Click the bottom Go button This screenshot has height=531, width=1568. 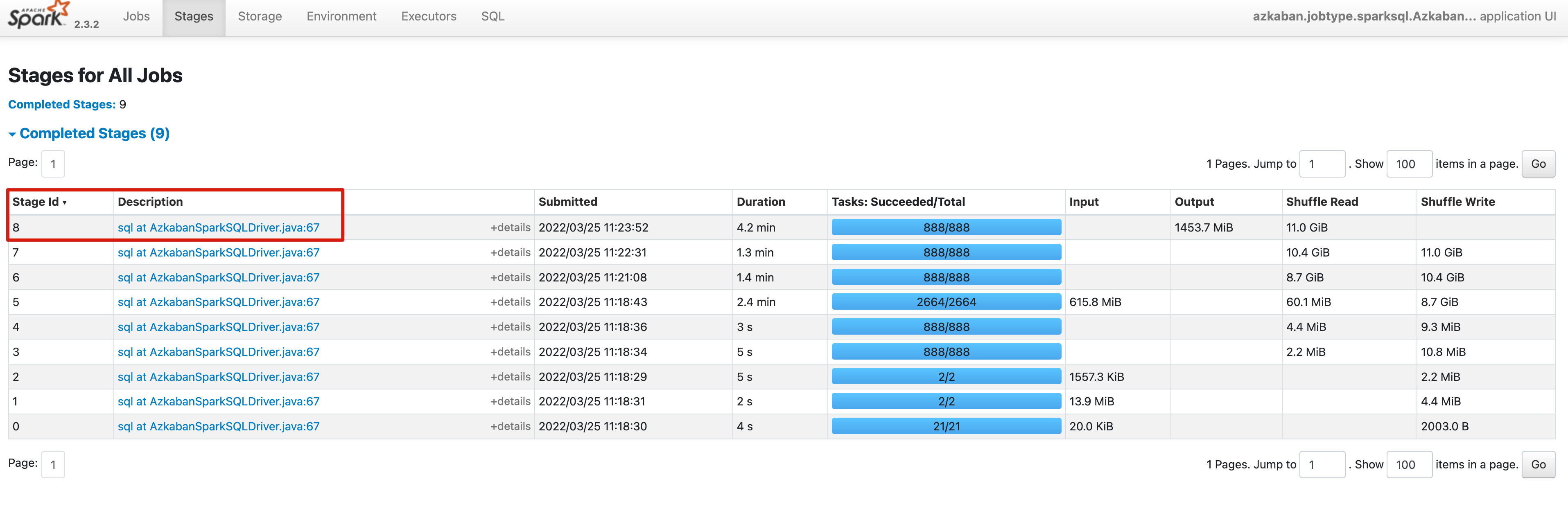click(1538, 465)
